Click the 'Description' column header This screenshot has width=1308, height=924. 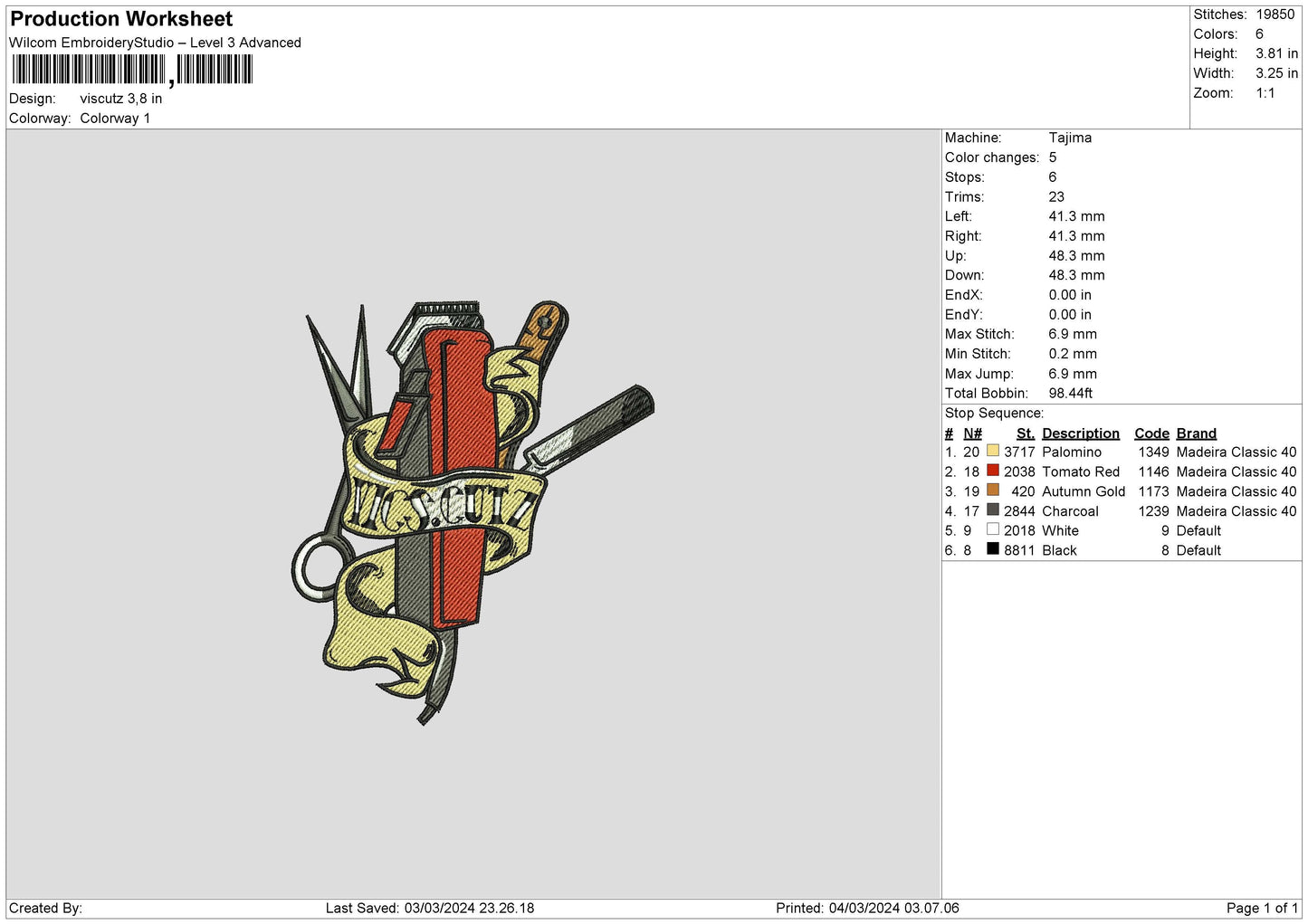pos(1081,433)
